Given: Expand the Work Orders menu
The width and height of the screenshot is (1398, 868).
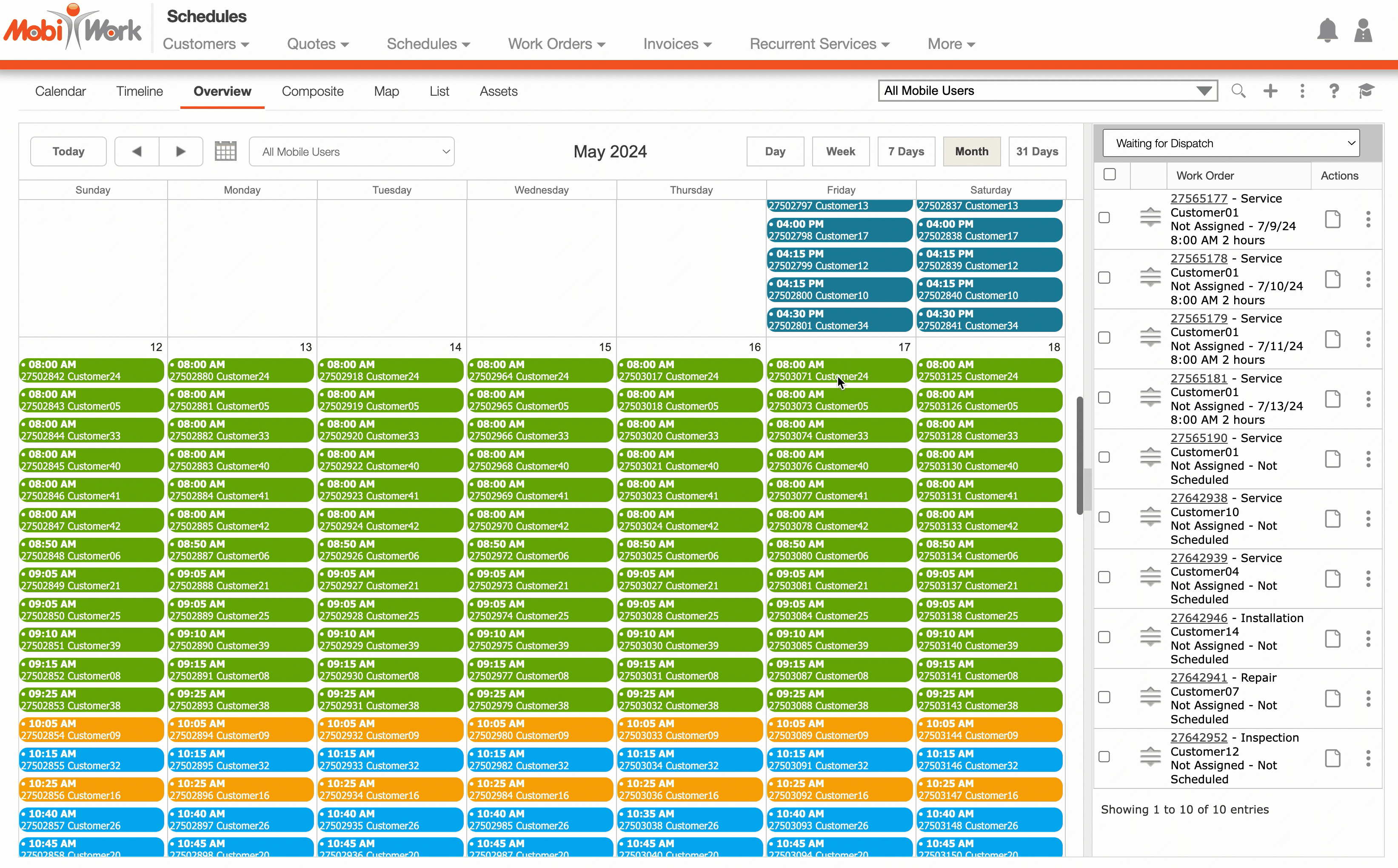Looking at the screenshot, I should coord(556,44).
